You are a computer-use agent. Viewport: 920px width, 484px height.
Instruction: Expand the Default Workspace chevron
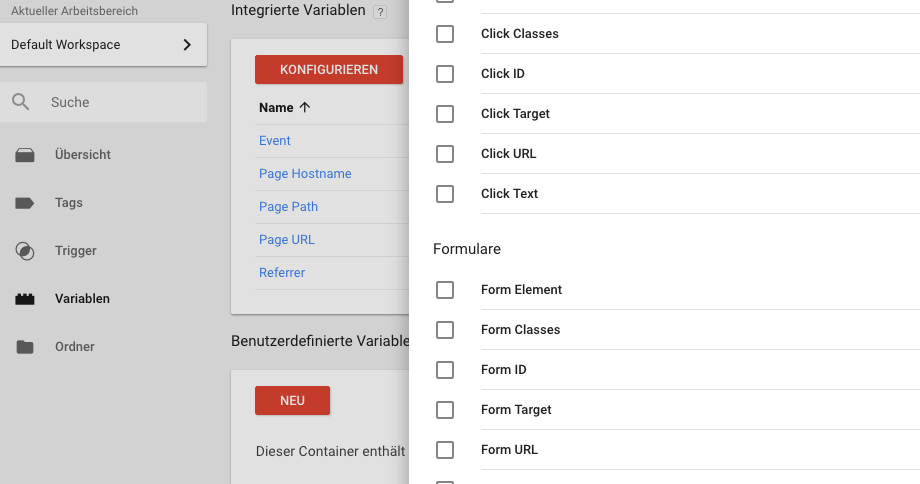click(187, 45)
